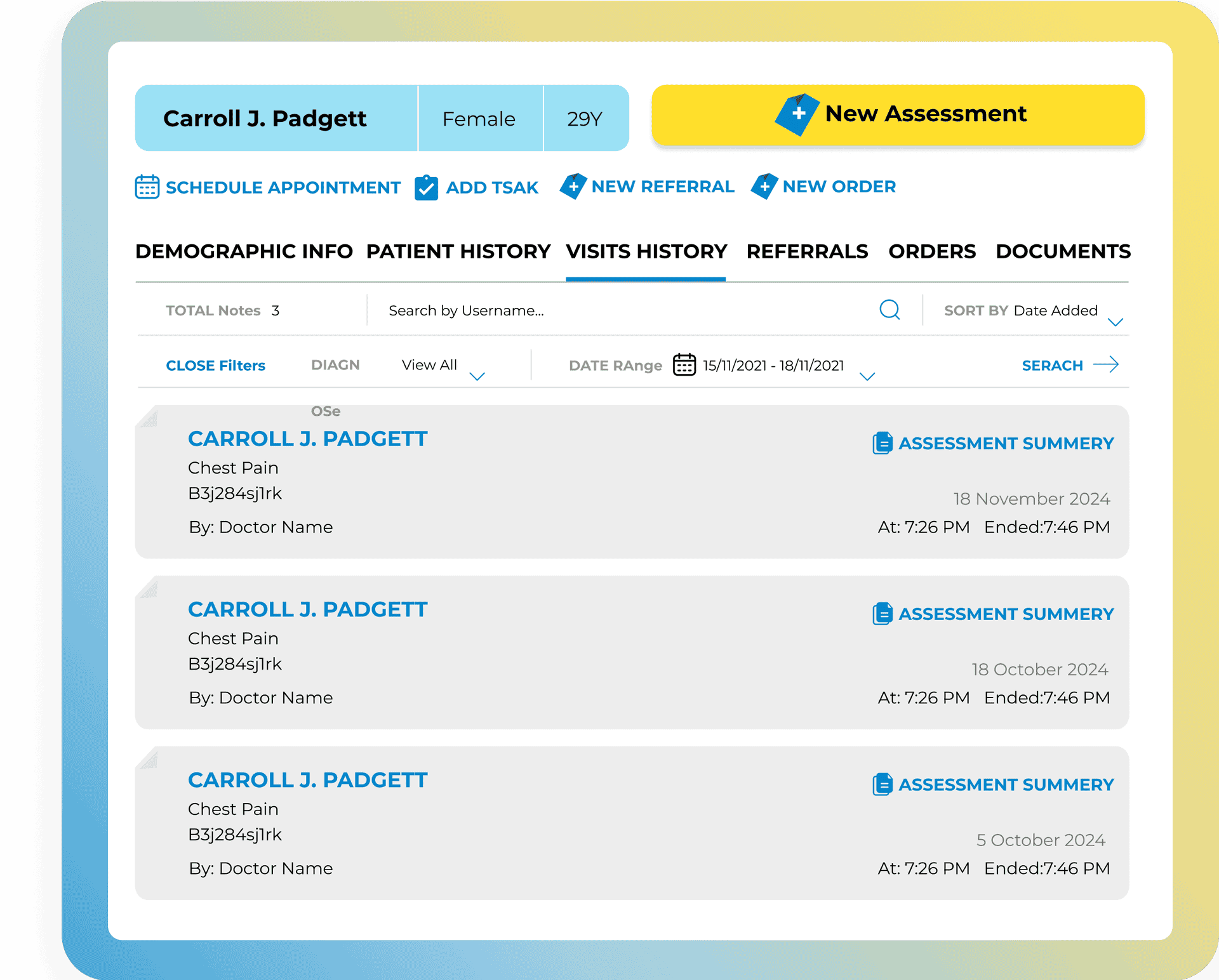Viewport: 1219px width, 980px height.
Task: Switch to the Patient History tab
Action: 458,251
